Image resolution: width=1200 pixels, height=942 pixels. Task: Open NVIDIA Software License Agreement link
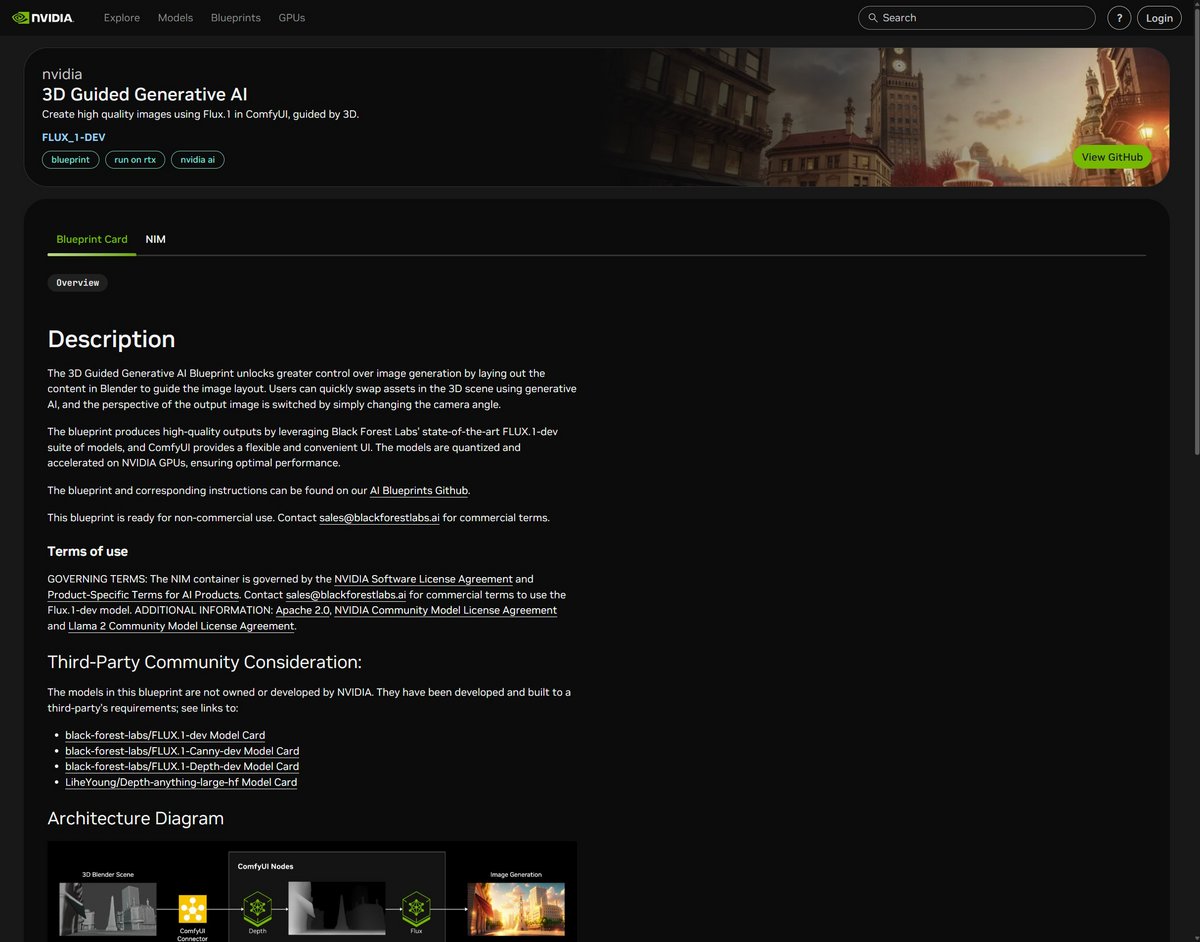coord(423,579)
